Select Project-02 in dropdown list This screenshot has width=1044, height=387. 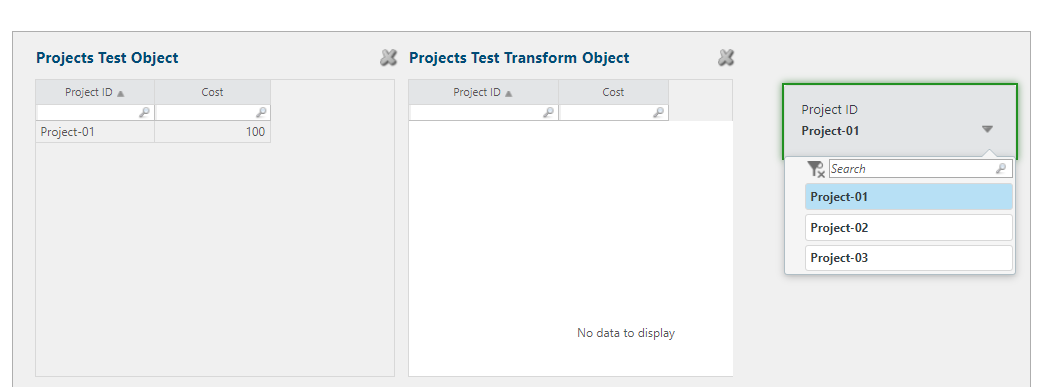(x=909, y=228)
